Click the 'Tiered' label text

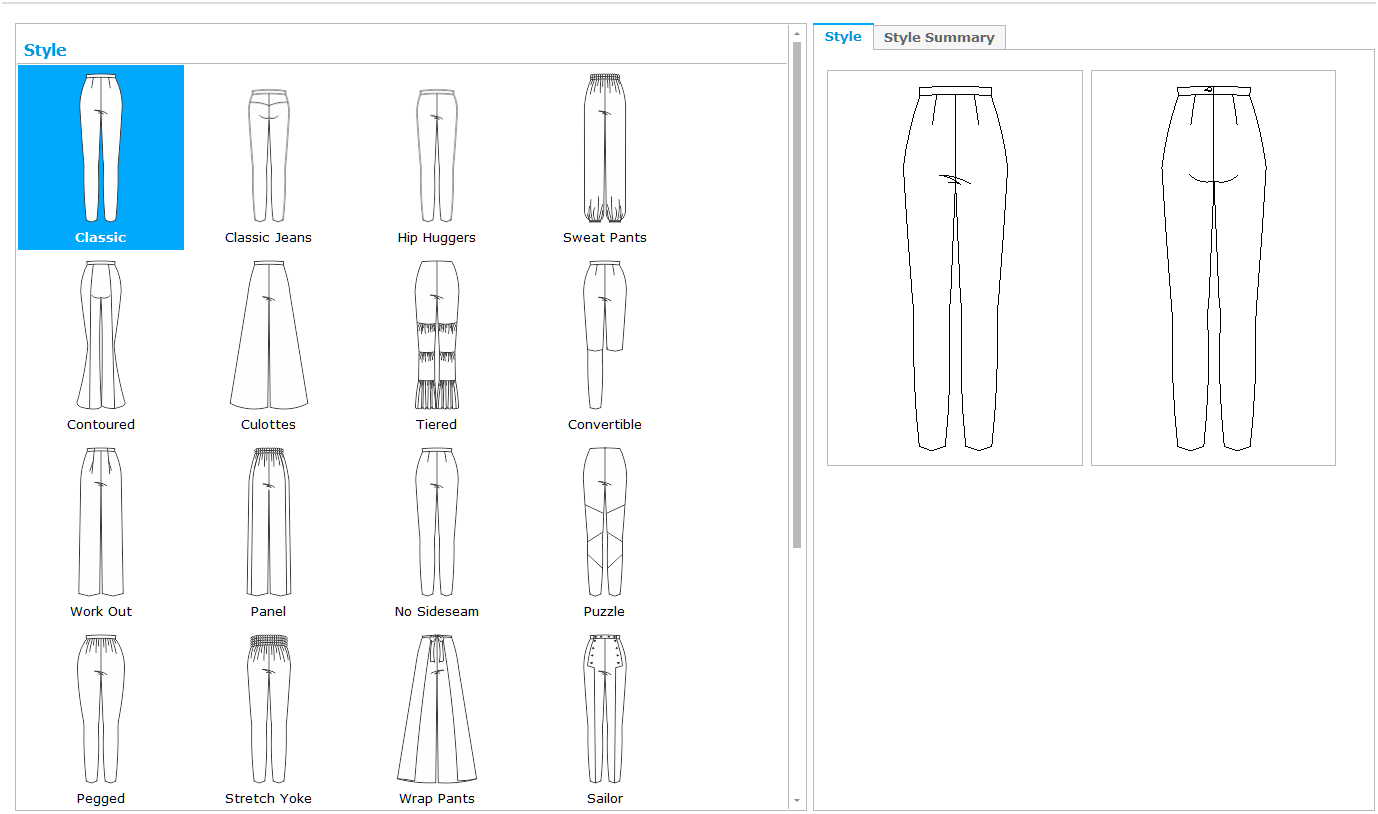click(436, 425)
